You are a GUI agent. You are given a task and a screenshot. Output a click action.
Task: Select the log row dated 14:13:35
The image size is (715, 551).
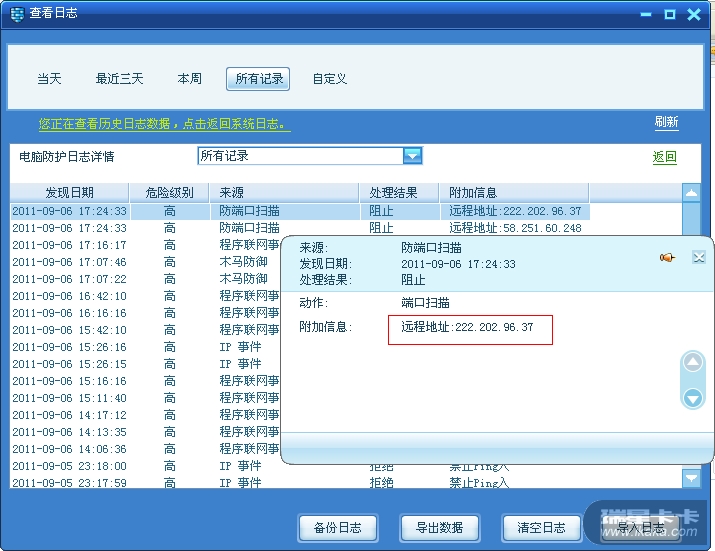point(145,432)
